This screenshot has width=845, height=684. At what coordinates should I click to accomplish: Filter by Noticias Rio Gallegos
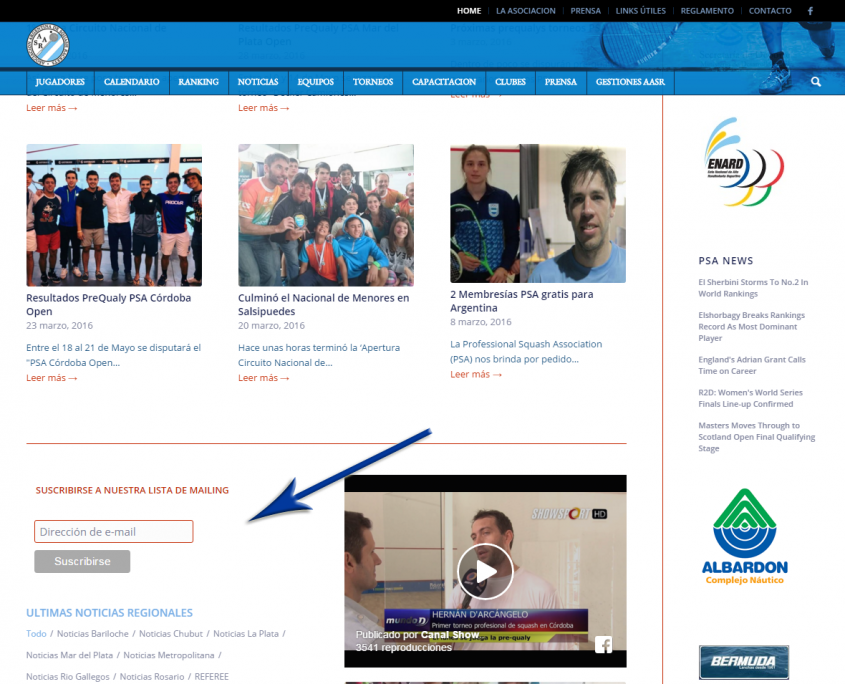pos(68,676)
